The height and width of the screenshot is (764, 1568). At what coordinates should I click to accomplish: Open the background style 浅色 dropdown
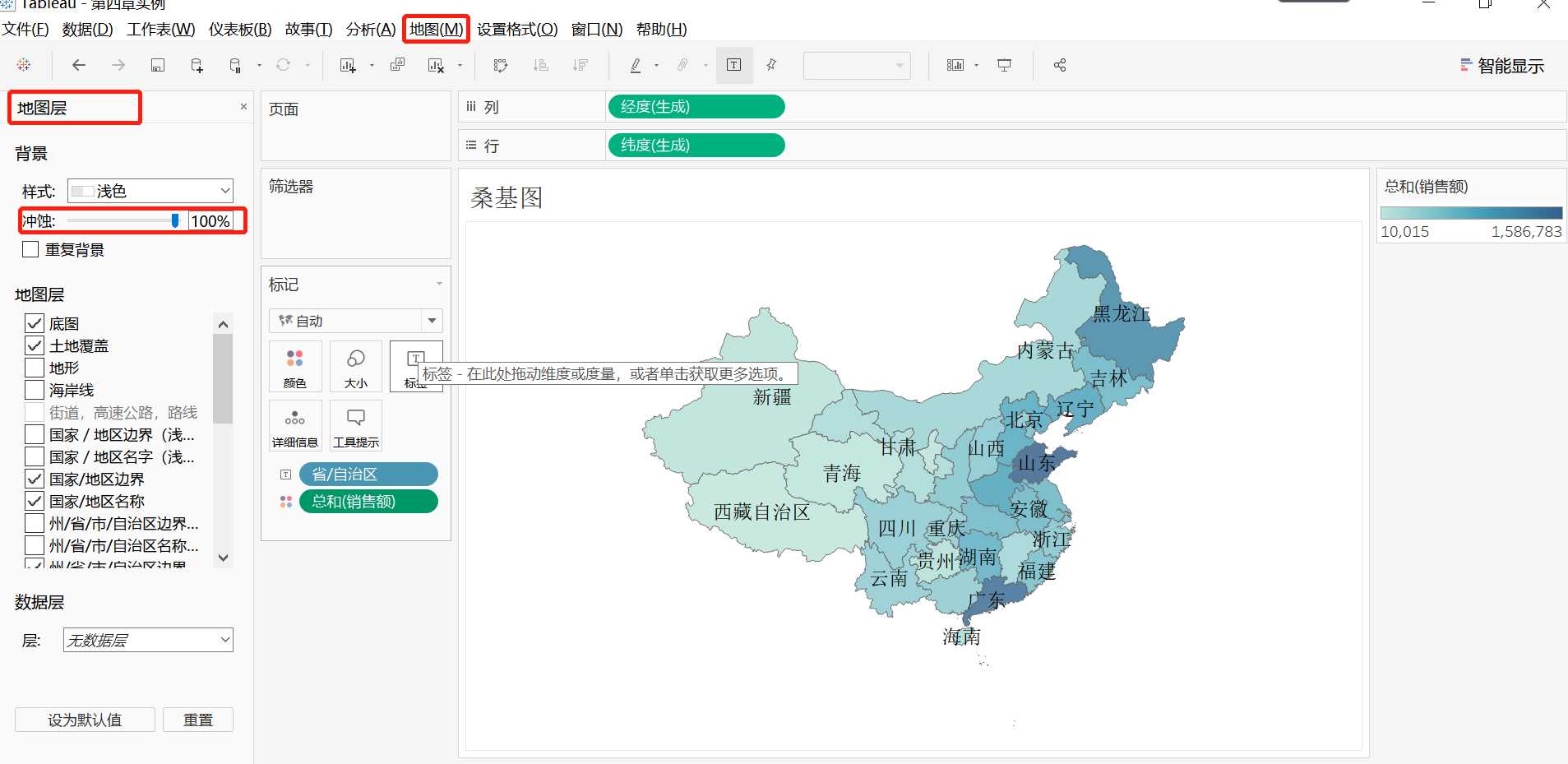tap(150, 191)
